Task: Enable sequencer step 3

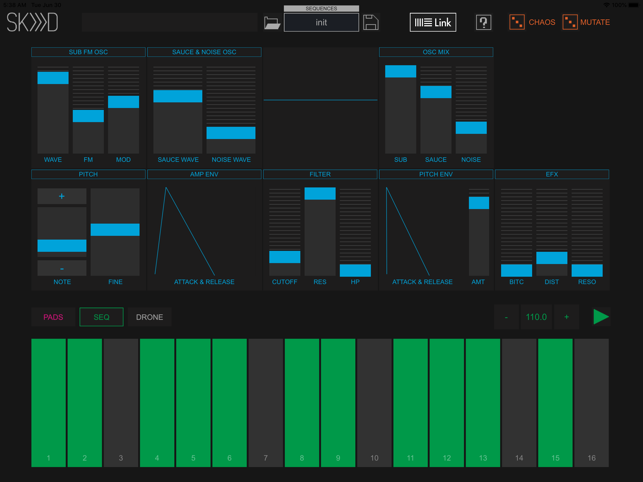Action: [x=121, y=402]
